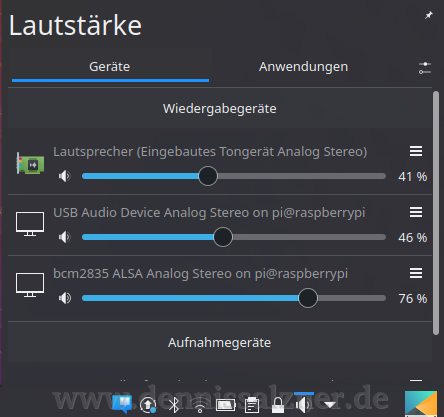Mute the USB Audio Device output

65,237
